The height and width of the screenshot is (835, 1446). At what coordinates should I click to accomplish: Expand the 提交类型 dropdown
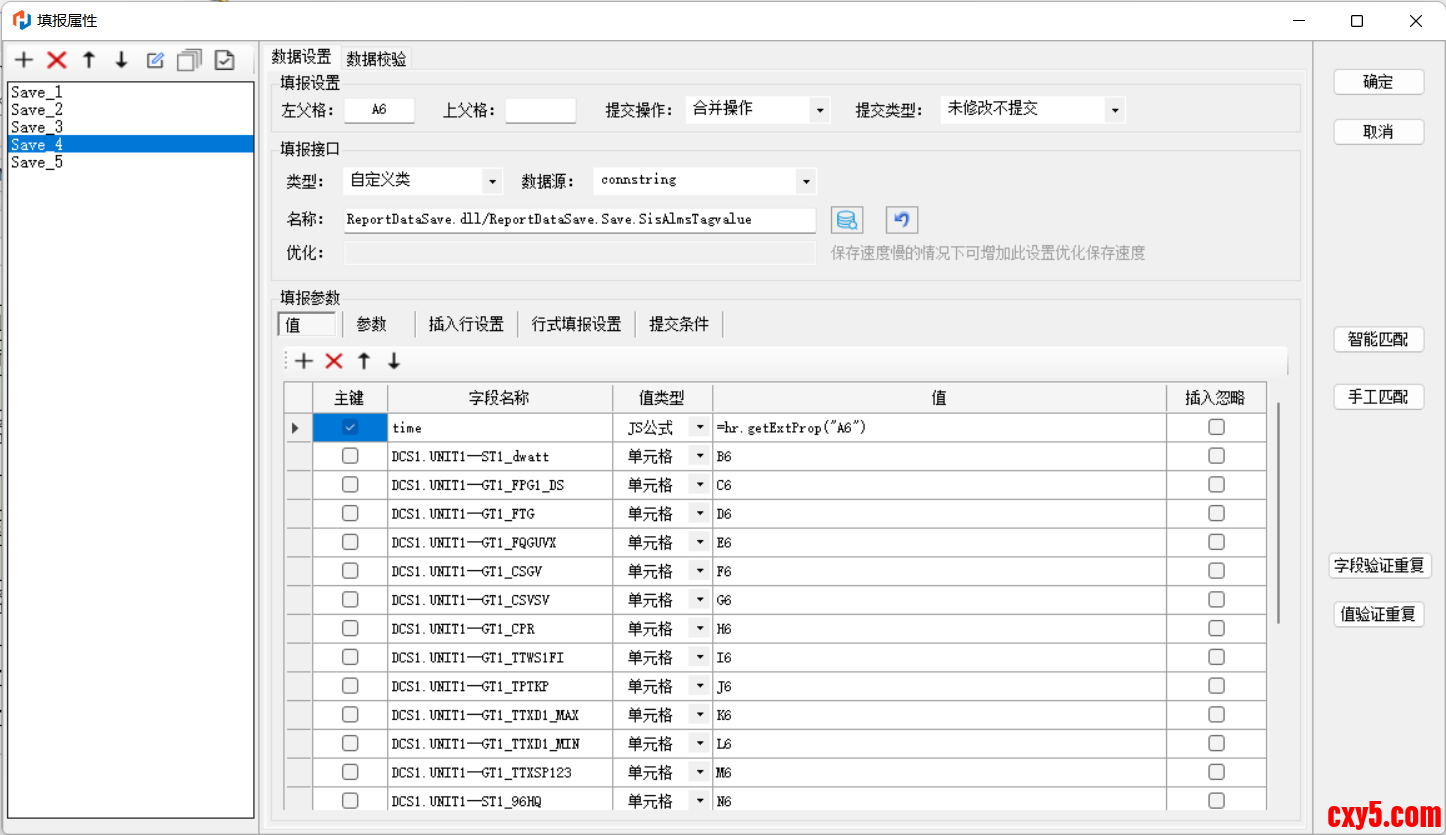click(x=1115, y=110)
